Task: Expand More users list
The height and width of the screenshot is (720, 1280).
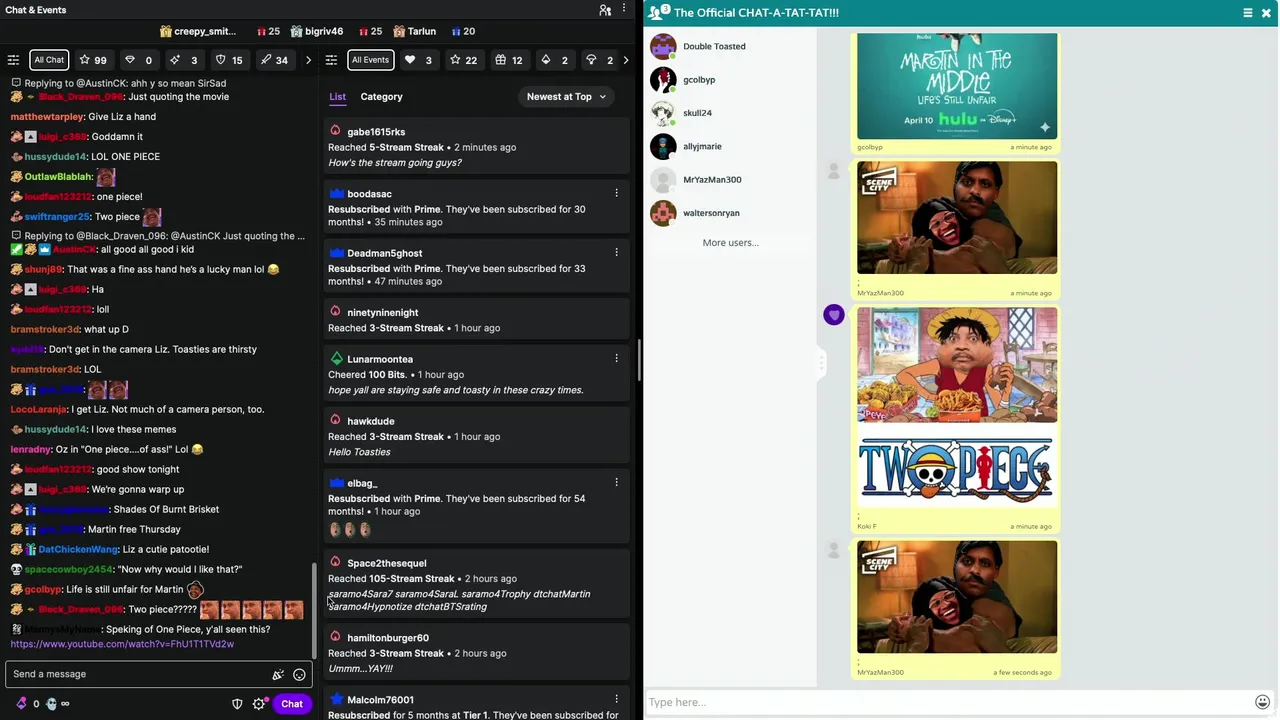Action: [x=730, y=243]
